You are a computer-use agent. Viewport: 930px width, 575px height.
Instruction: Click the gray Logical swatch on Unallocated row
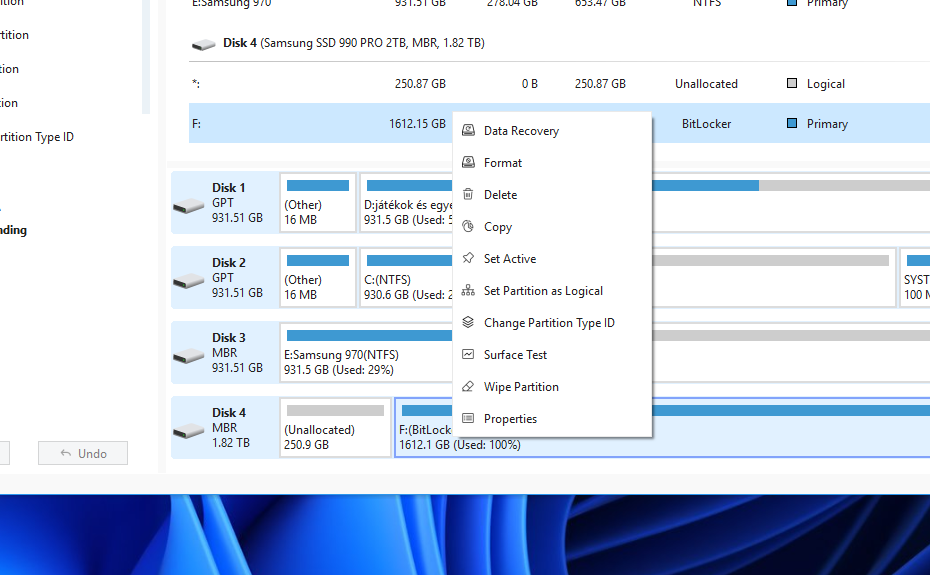point(792,84)
